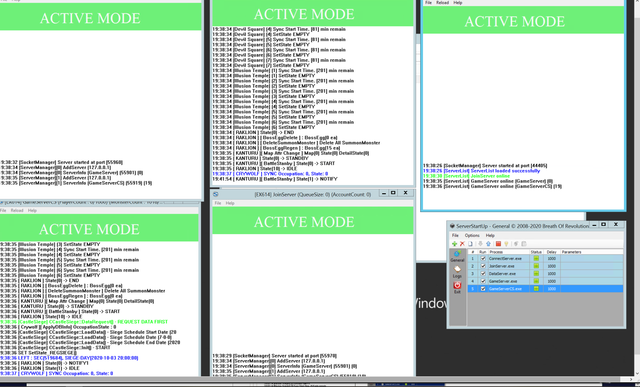Viewport: 640px width, 387px height.
Task: Click the 1000 delay cell of ConnectServer.exe
Action: (551, 258)
